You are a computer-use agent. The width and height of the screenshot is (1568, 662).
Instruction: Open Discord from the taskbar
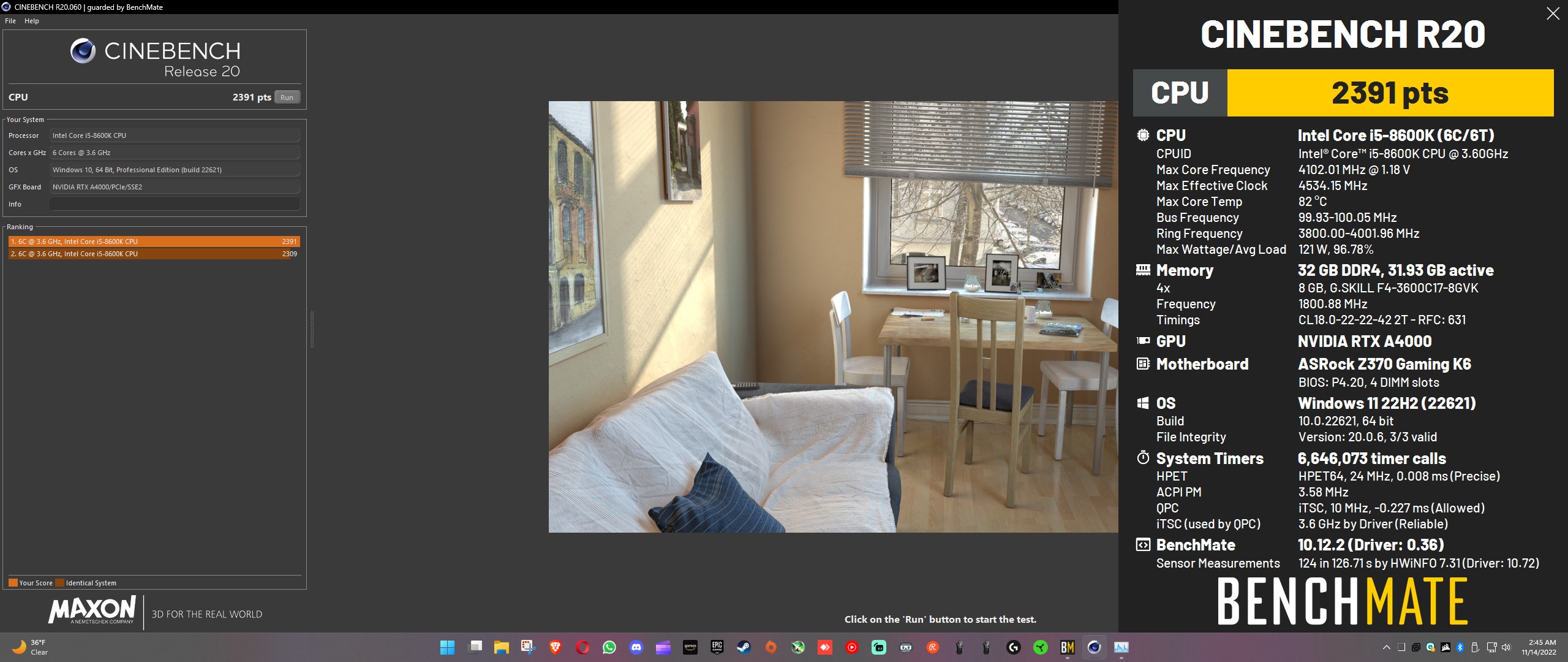pyautogui.click(x=636, y=647)
